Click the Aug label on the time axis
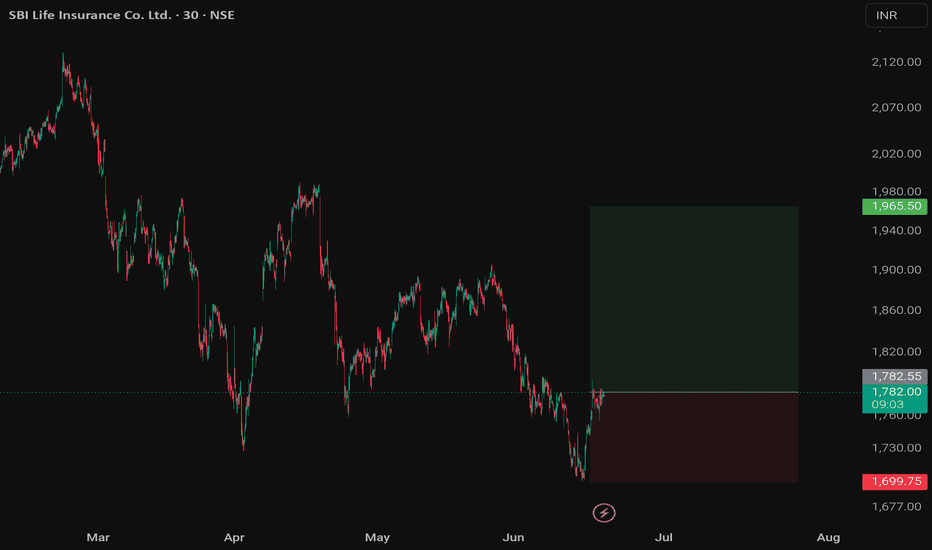This screenshot has height=550, width=932. click(828, 538)
